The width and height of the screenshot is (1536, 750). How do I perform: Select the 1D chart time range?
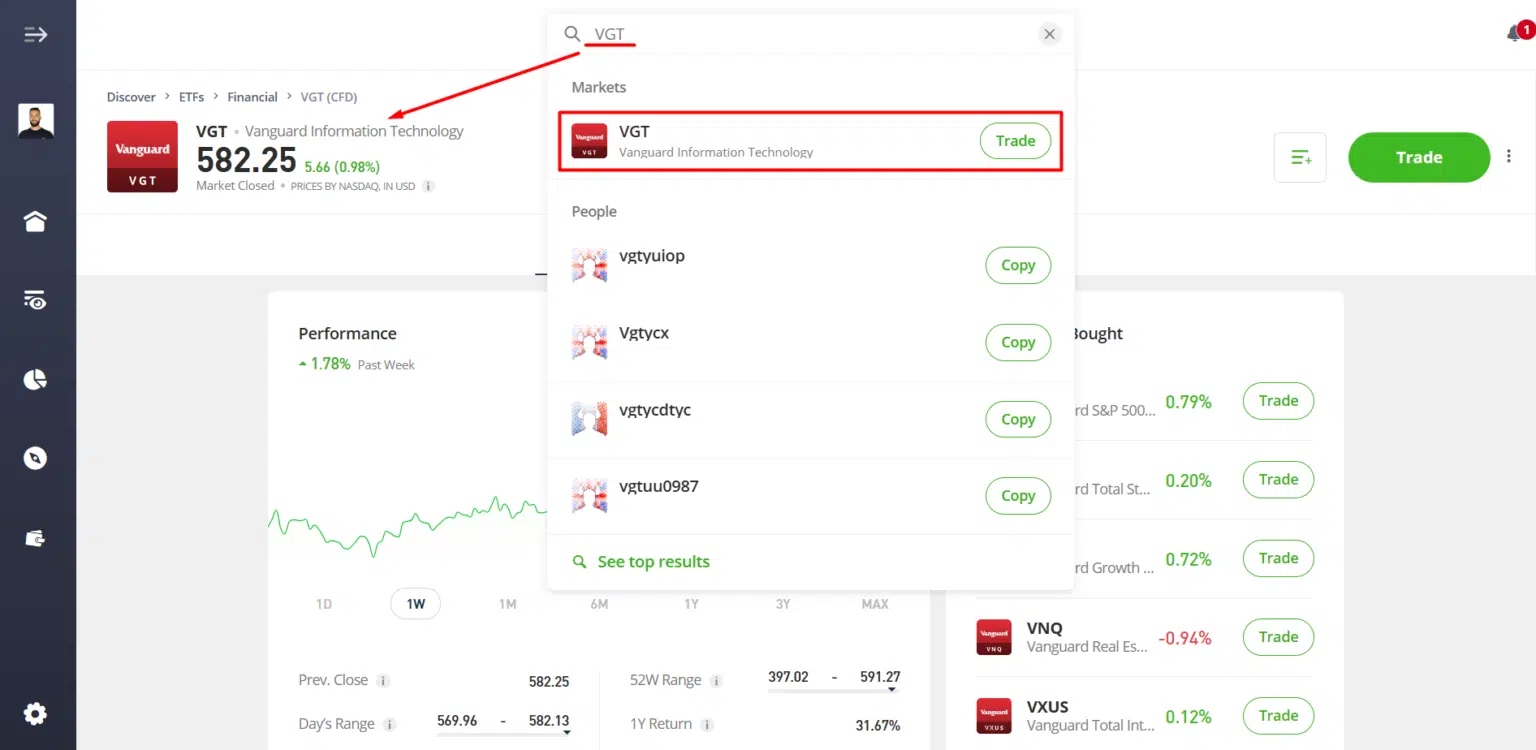(x=324, y=604)
